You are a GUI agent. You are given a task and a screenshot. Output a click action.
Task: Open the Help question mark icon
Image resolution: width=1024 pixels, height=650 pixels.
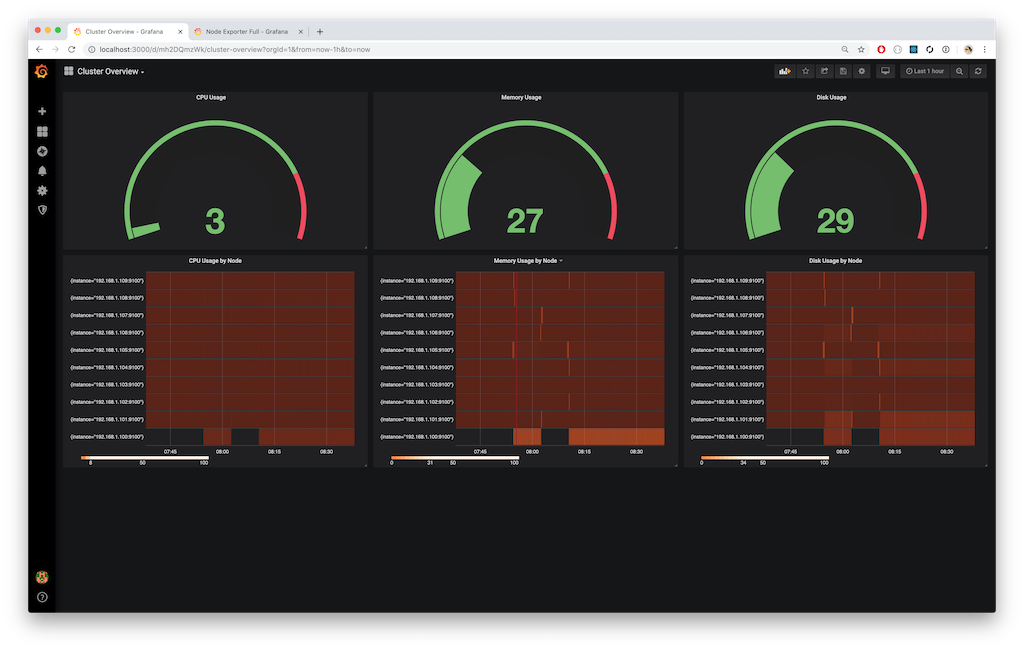(42, 597)
